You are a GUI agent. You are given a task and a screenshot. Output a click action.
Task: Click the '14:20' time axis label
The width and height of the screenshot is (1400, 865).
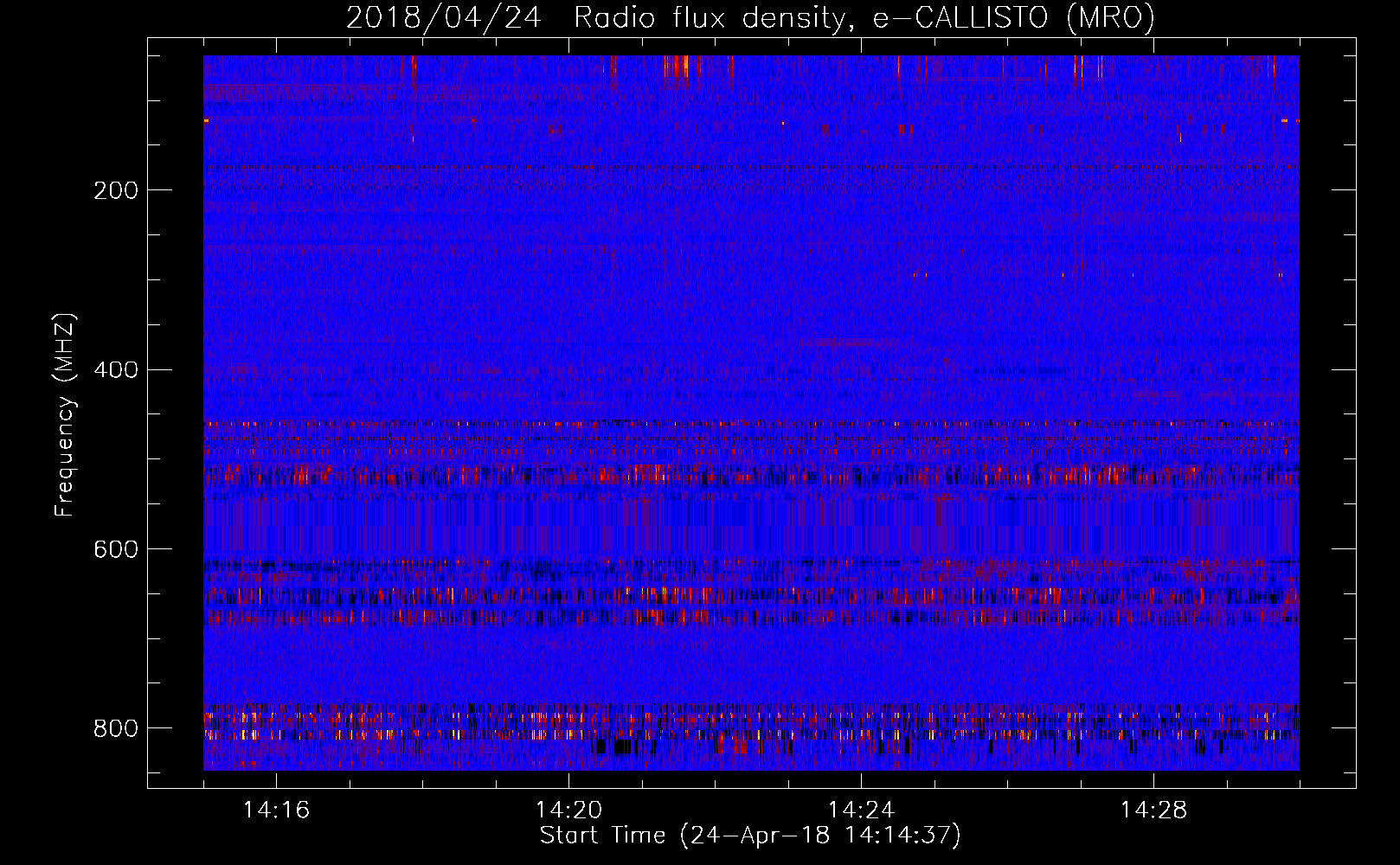[568, 811]
